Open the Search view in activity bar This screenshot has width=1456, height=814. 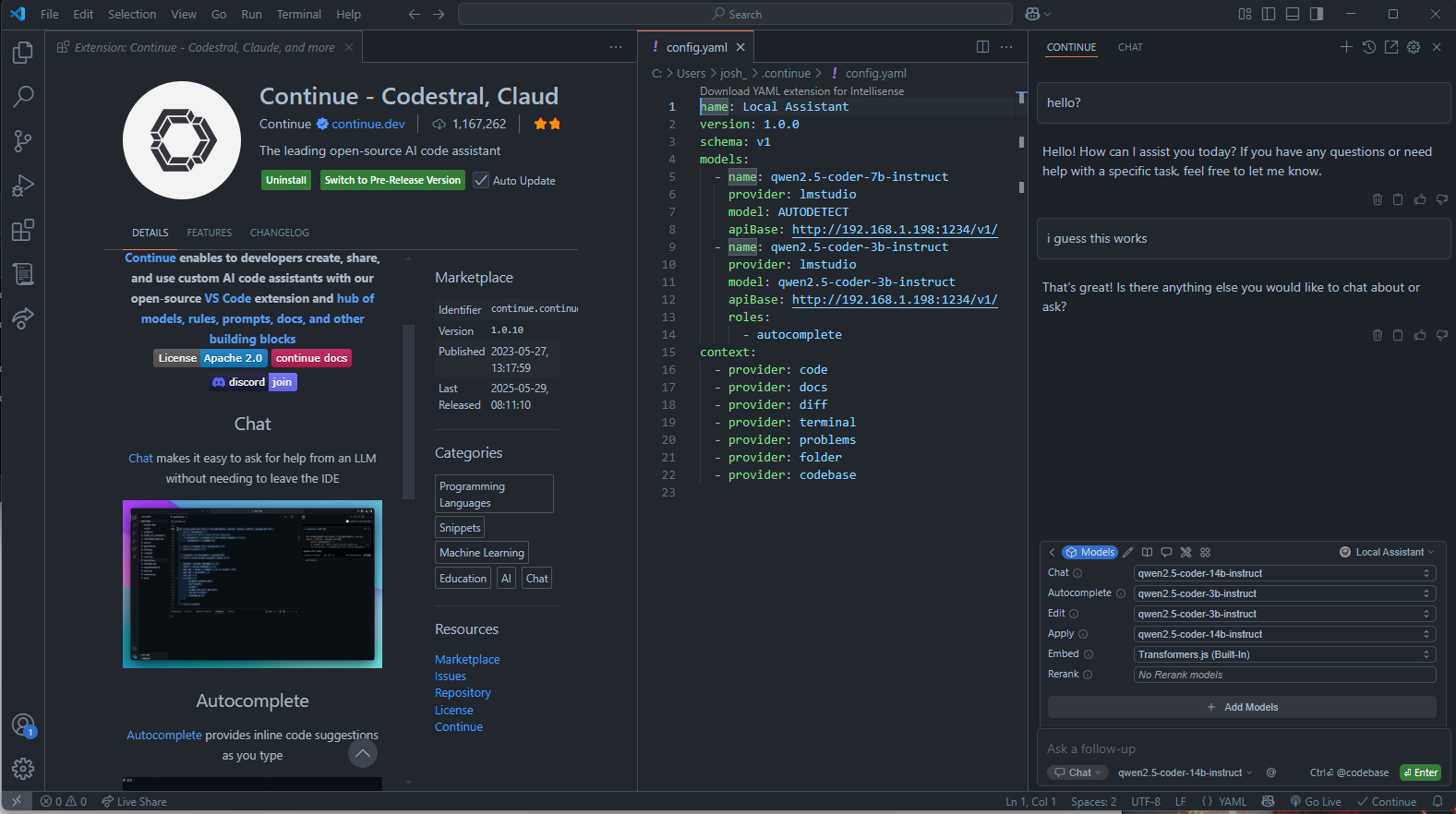[23, 97]
